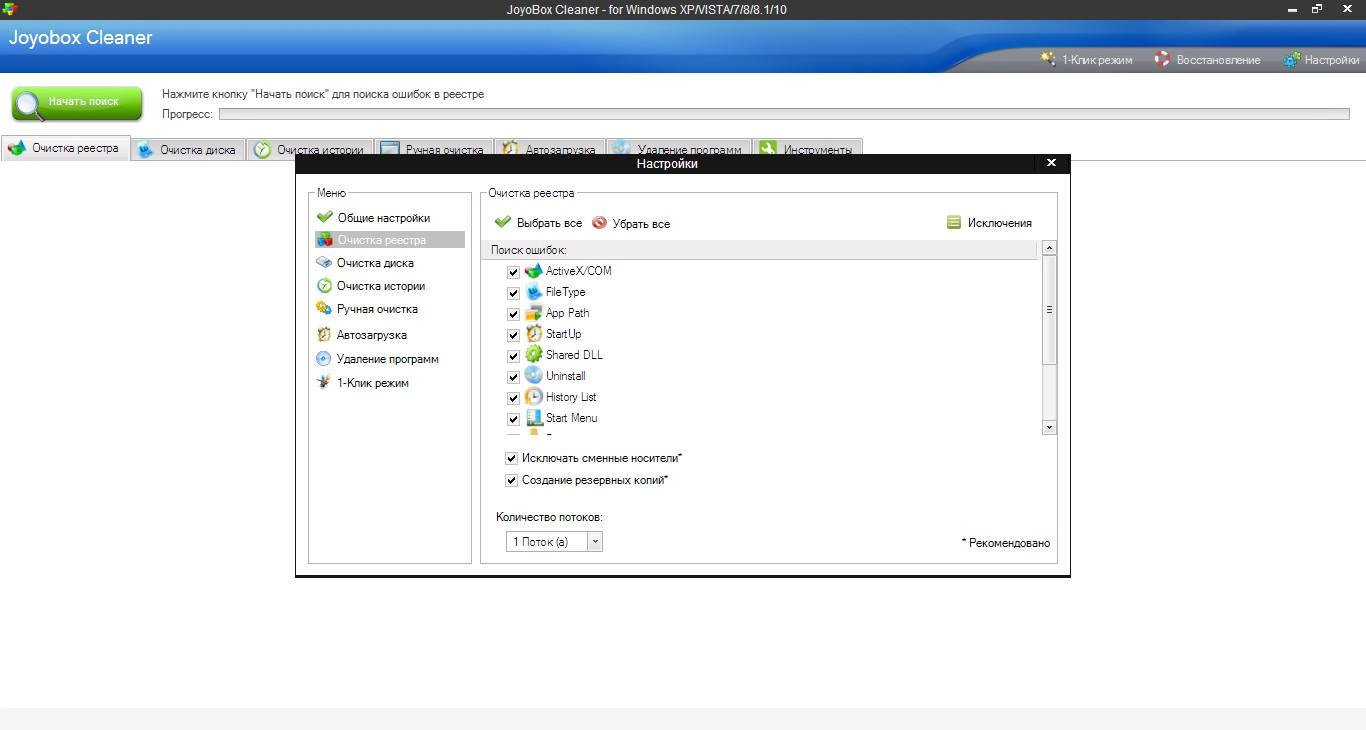Click the error list scrollbar down arrow

coord(1049,427)
